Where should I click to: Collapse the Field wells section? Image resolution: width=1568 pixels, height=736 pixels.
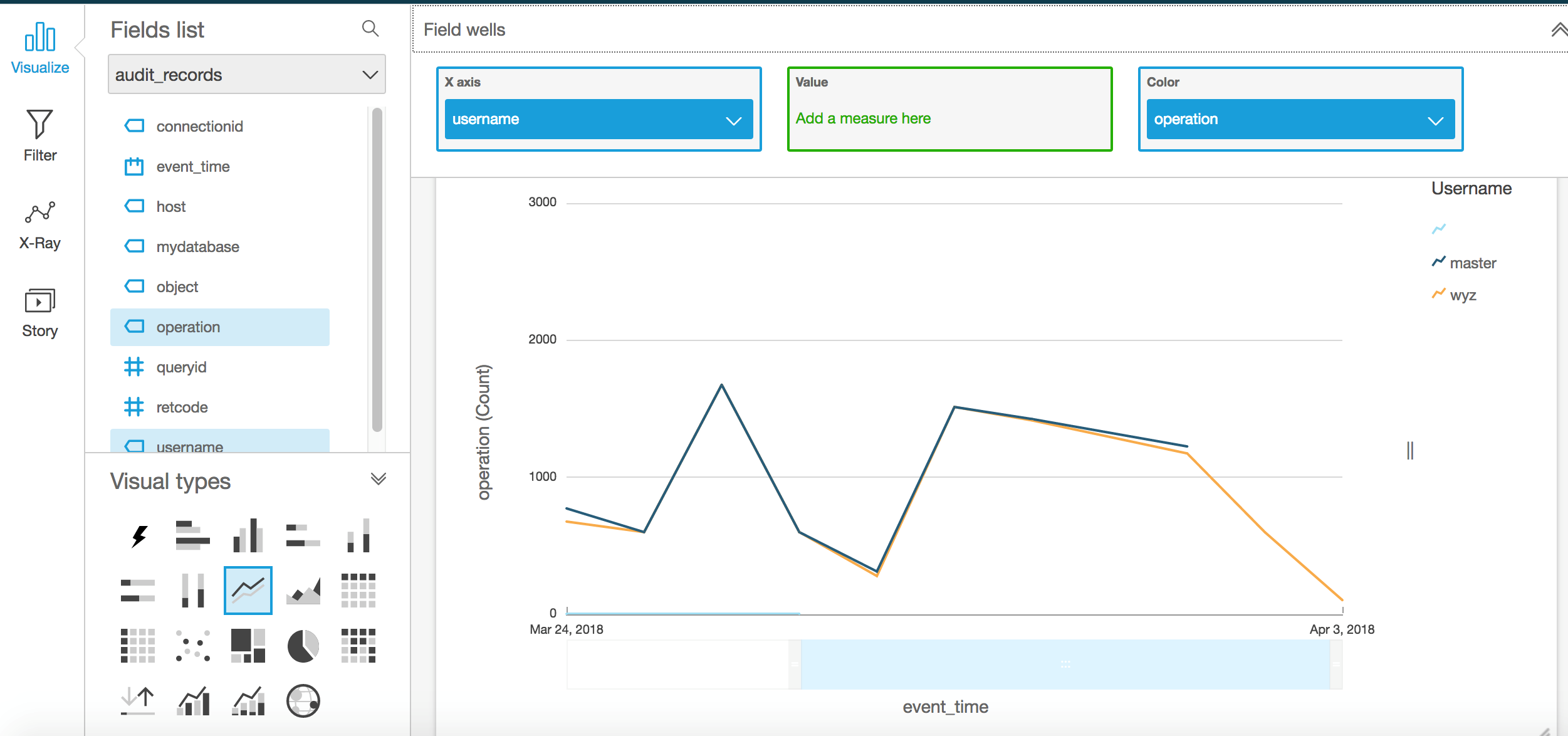point(1558,29)
